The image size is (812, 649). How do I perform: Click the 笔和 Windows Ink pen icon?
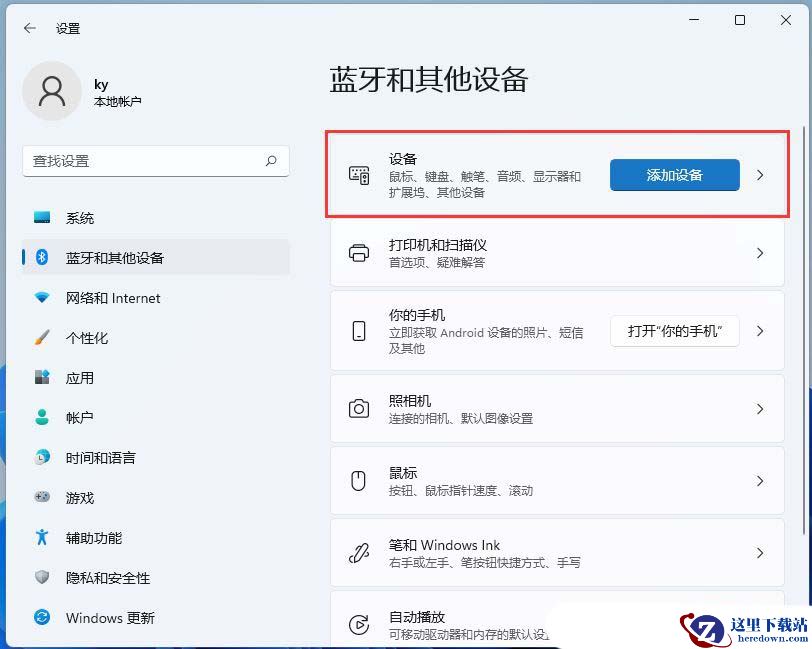pyautogui.click(x=358, y=553)
